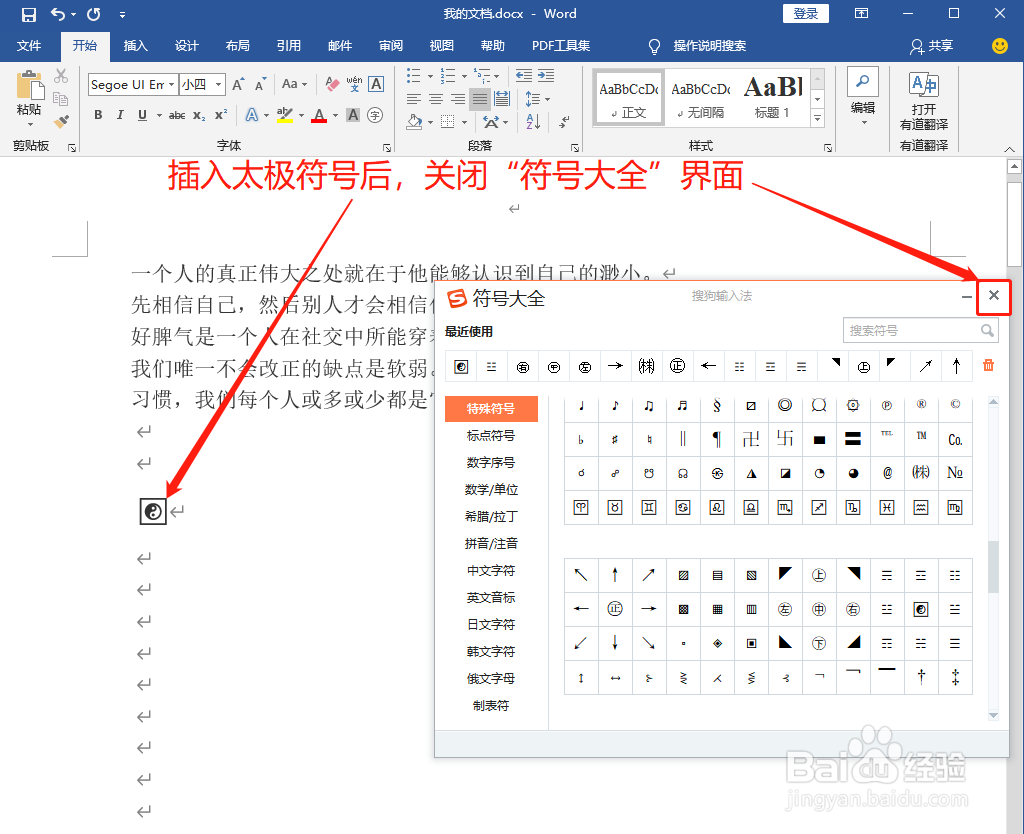The width and height of the screenshot is (1024, 834).
Task: Toggle Justify alignment button
Action: tap(480, 99)
